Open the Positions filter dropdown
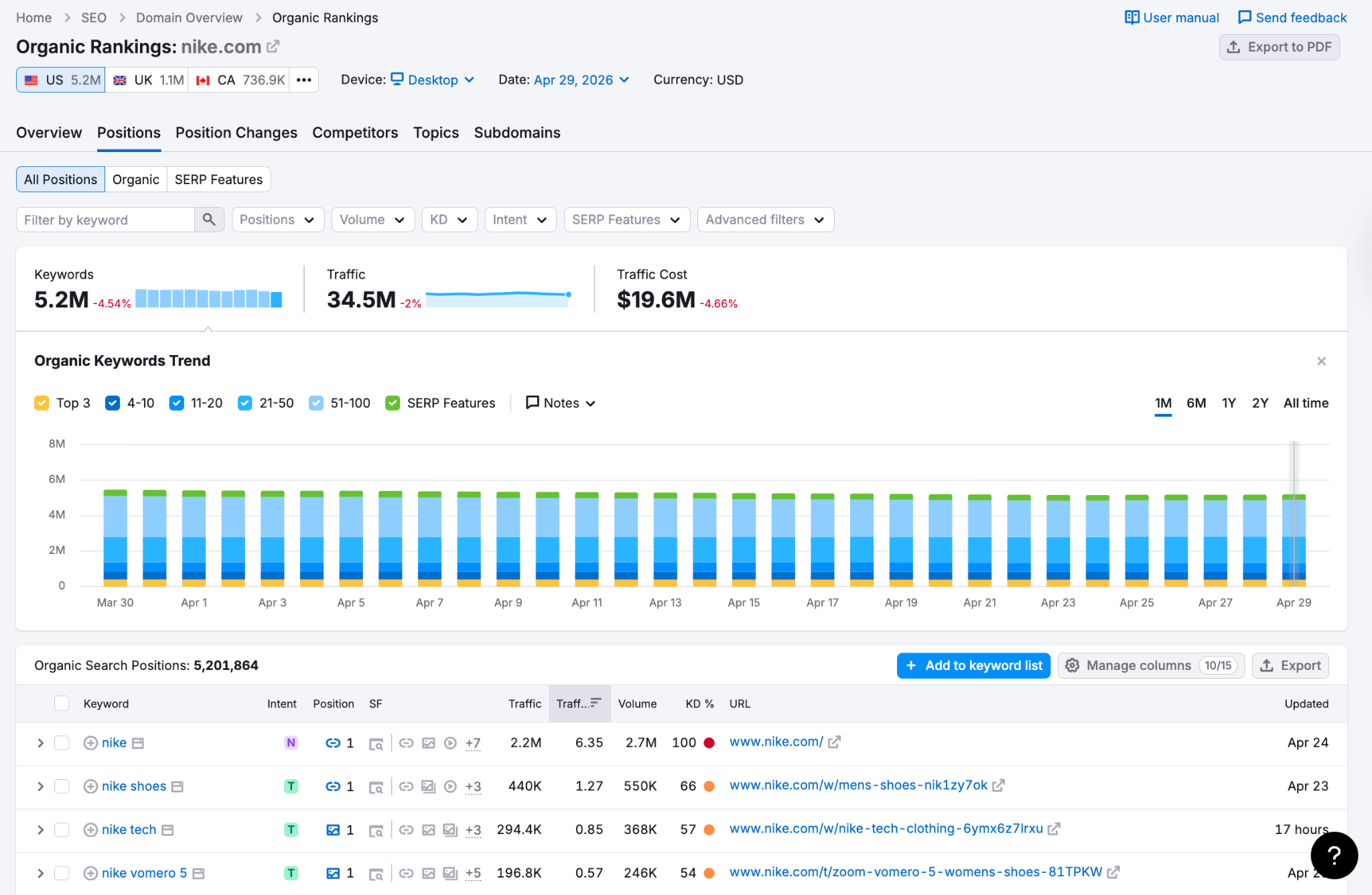This screenshot has width=1372, height=895. [278, 220]
